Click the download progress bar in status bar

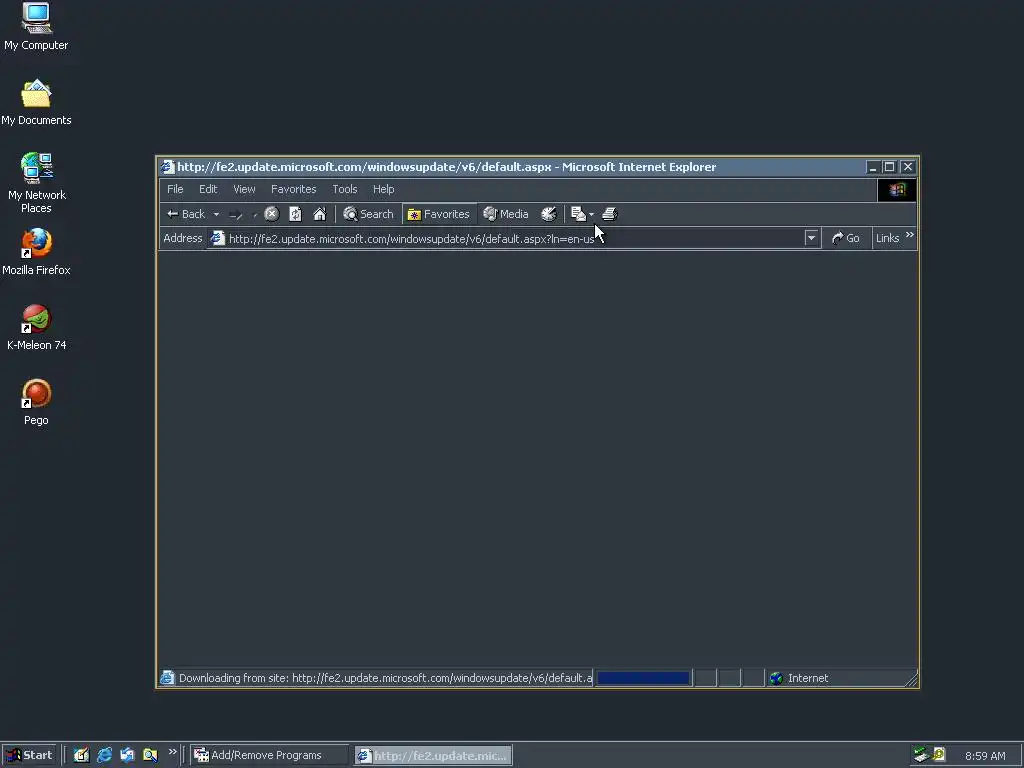point(643,678)
